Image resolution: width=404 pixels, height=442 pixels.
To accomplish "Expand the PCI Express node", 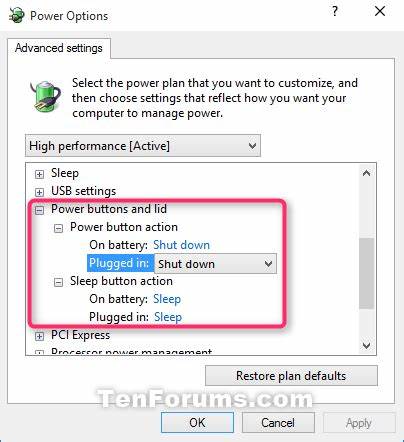I will 39,336.
